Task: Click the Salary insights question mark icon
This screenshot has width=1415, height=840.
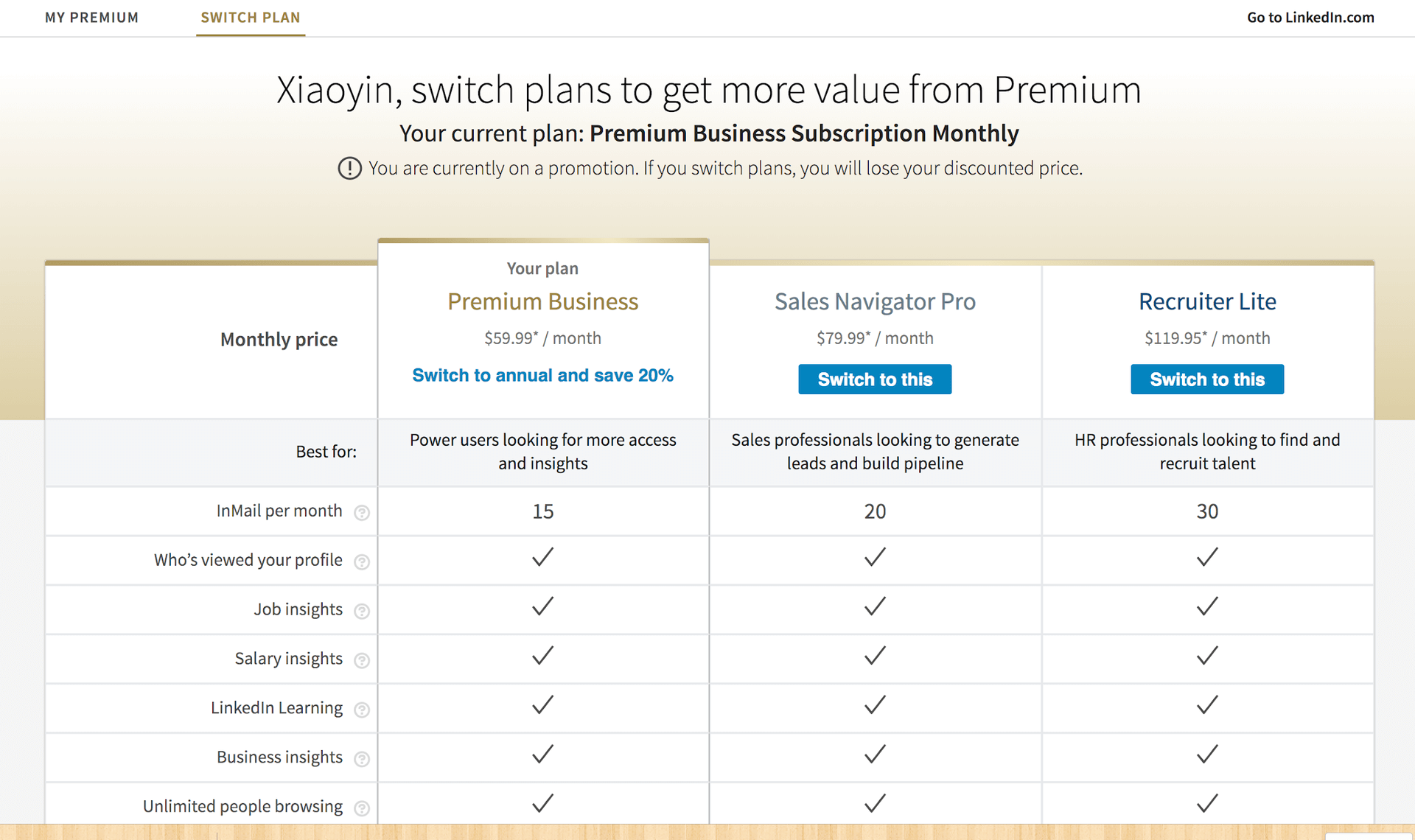Action: [362, 660]
